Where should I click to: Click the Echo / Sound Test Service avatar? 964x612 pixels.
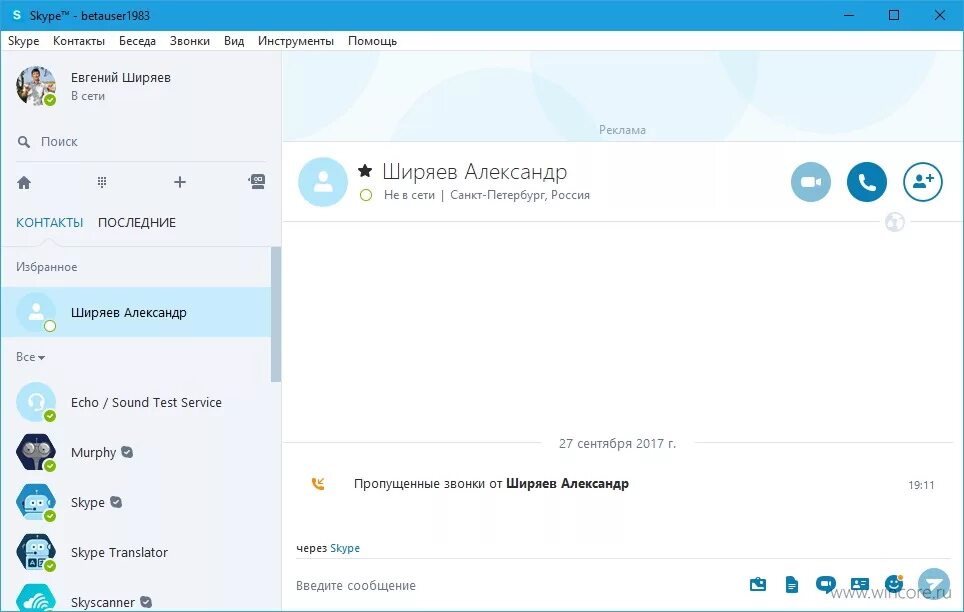(36, 402)
